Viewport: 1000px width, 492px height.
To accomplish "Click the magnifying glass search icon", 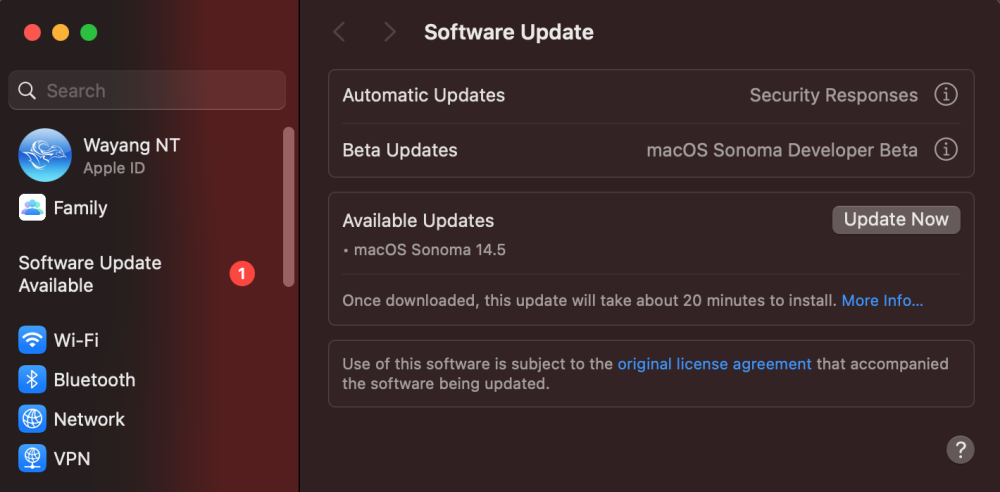I will (x=27, y=91).
